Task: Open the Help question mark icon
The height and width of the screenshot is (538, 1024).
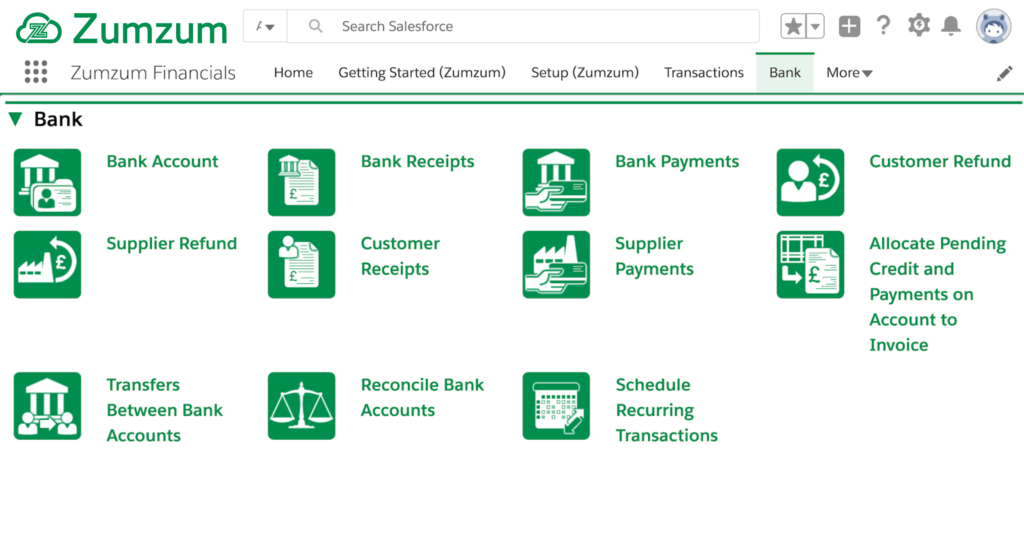Action: click(884, 25)
